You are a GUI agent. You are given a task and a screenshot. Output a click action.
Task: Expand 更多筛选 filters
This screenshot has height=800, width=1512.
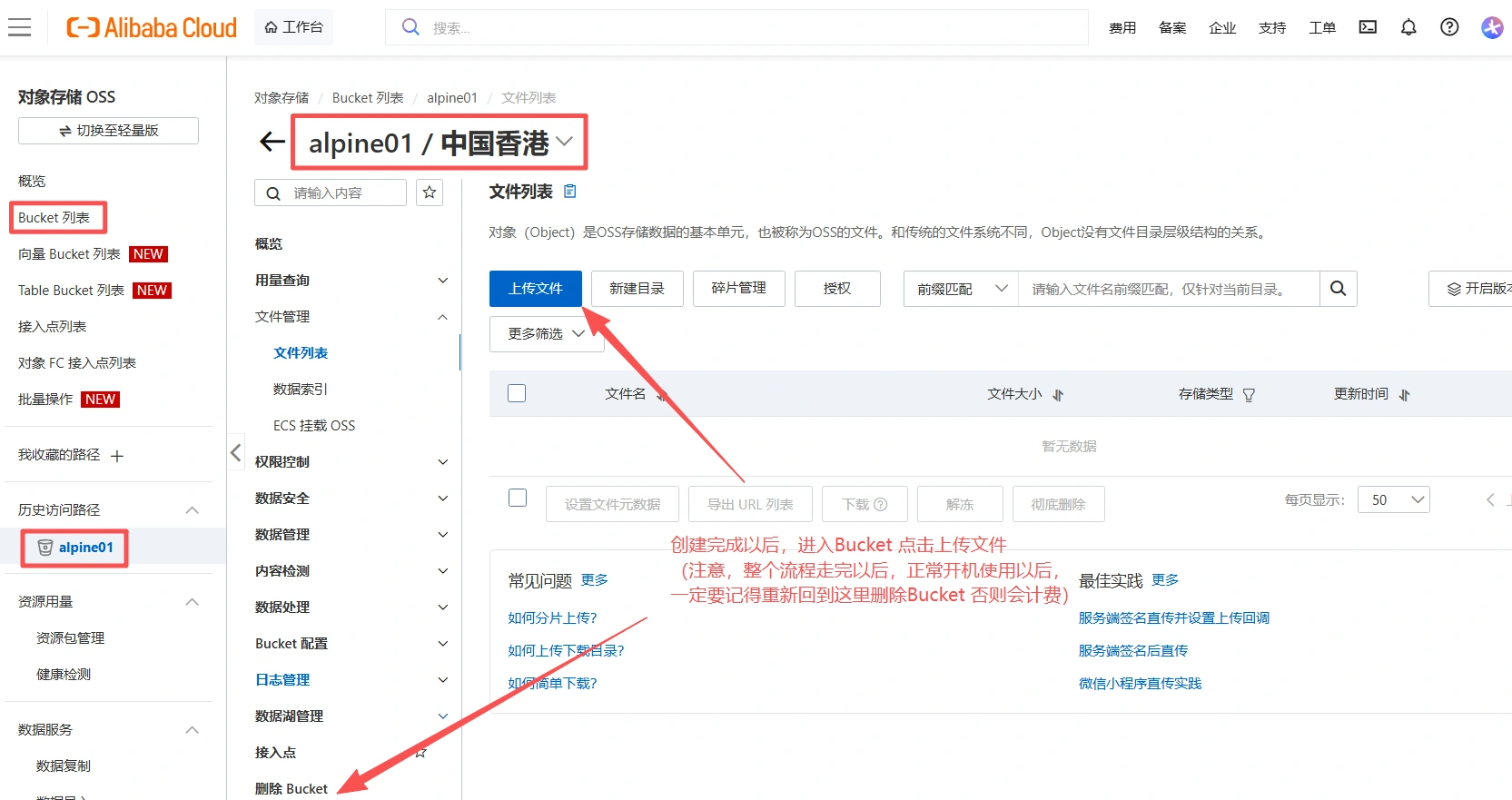[547, 334]
